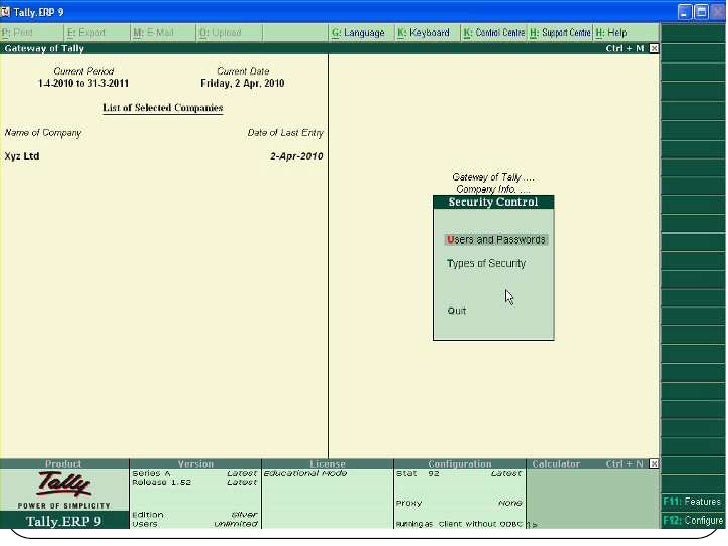
Task: Click the Tally.ERP 9 title bar icon
Action: point(5,12)
